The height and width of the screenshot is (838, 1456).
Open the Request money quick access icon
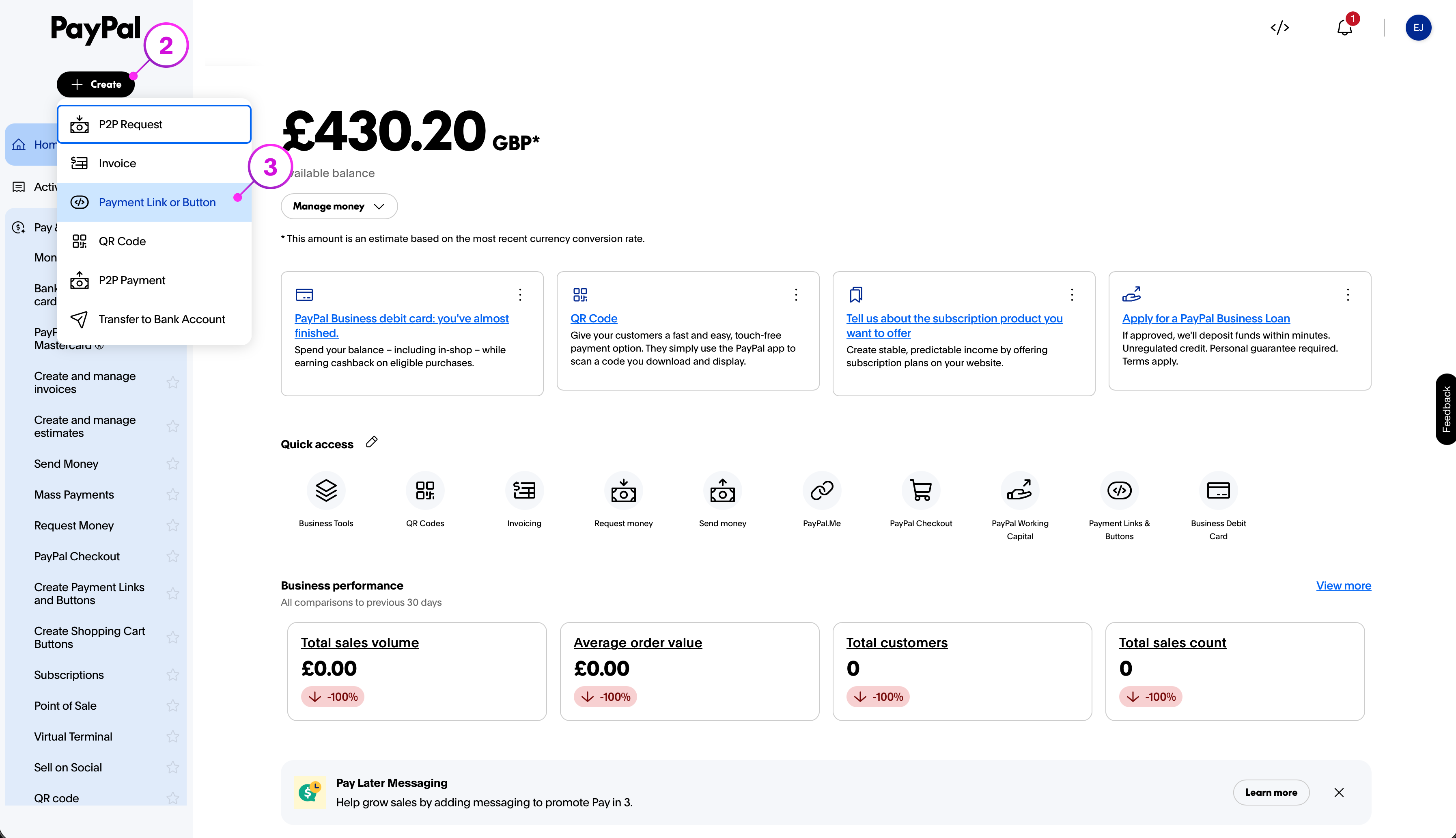[624, 490]
